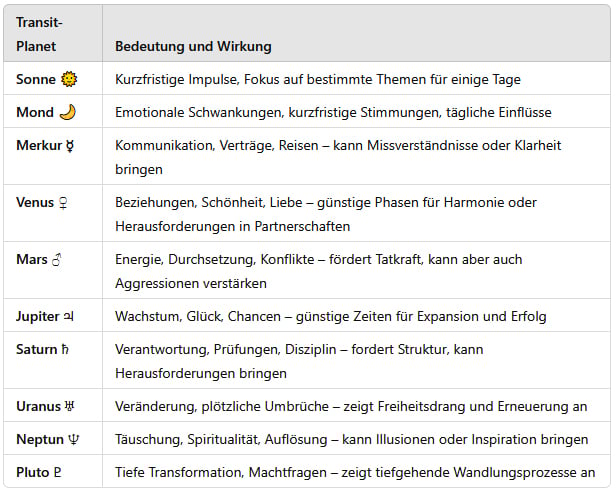Click the Mars symbol after Mars
Viewport: 616px width, 495px height.
(58, 259)
